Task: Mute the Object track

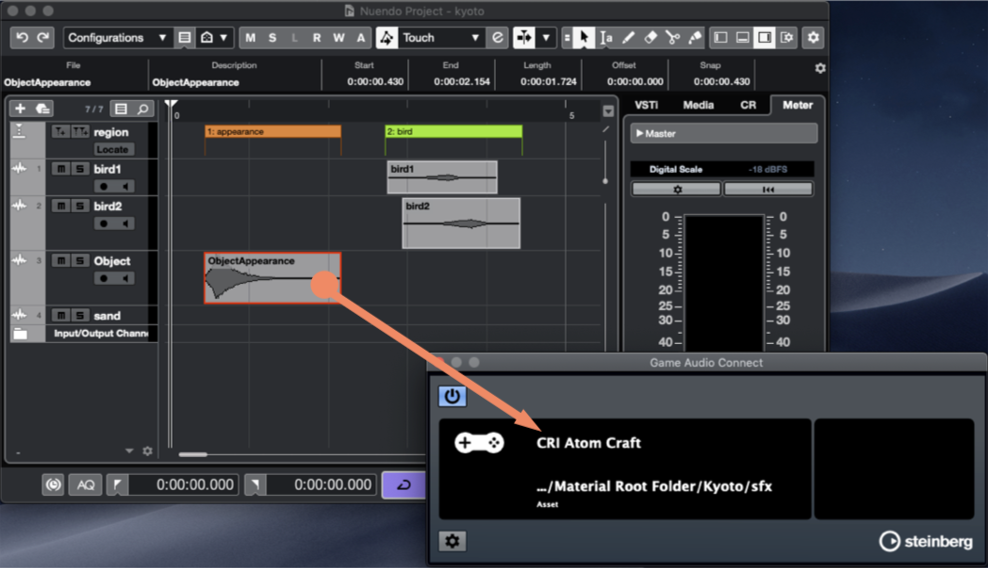Action: (x=60, y=261)
